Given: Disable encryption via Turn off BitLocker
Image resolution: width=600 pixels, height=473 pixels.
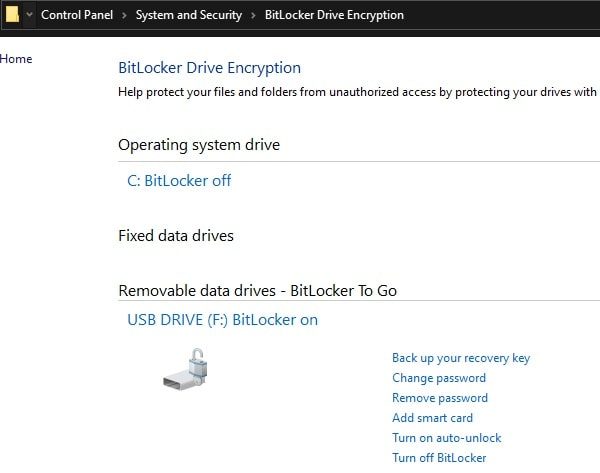Looking at the screenshot, I should 439,458.
